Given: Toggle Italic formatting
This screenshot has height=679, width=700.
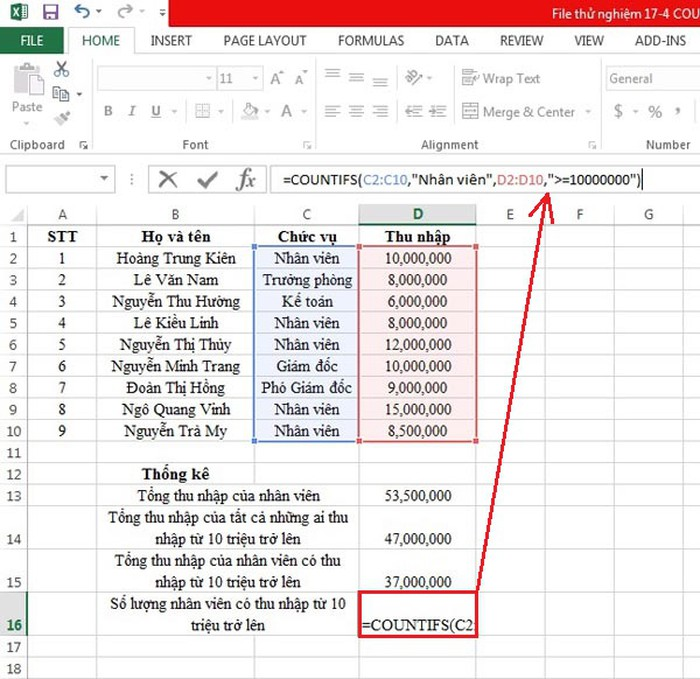Looking at the screenshot, I should (132, 111).
